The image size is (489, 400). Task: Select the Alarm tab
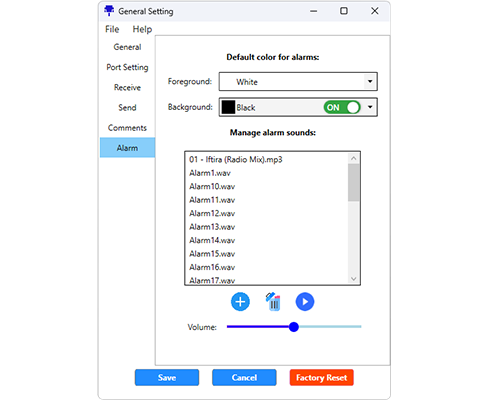point(127,148)
